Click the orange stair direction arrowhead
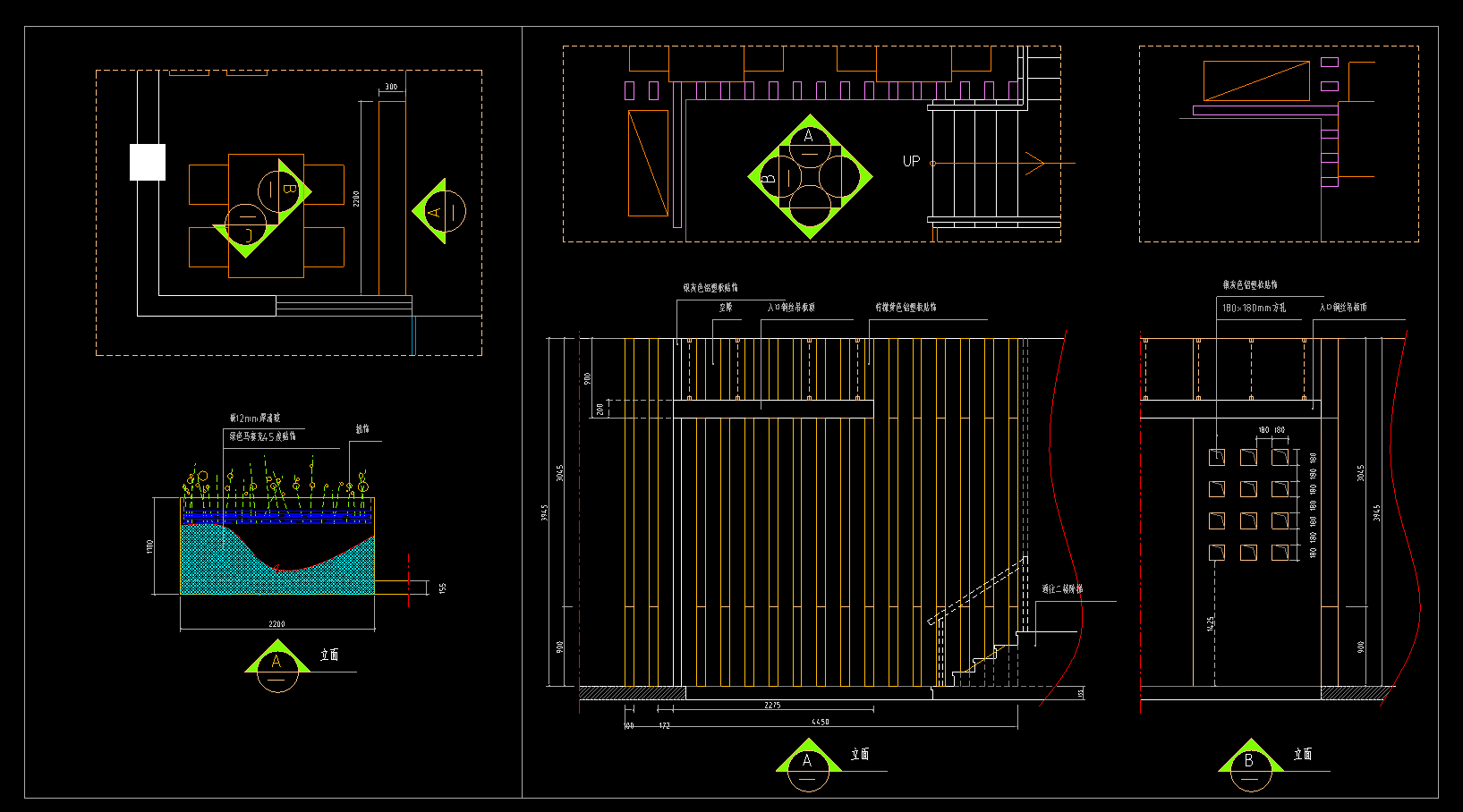This screenshot has height=812, width=1463. pyautogui.click(x=1036, y=164)
